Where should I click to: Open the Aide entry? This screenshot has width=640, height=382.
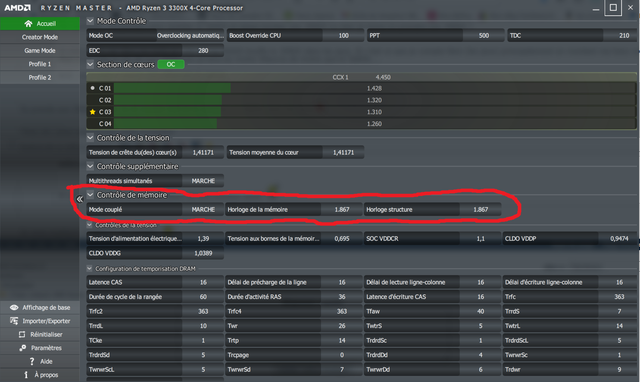click(x=40, y=361)
